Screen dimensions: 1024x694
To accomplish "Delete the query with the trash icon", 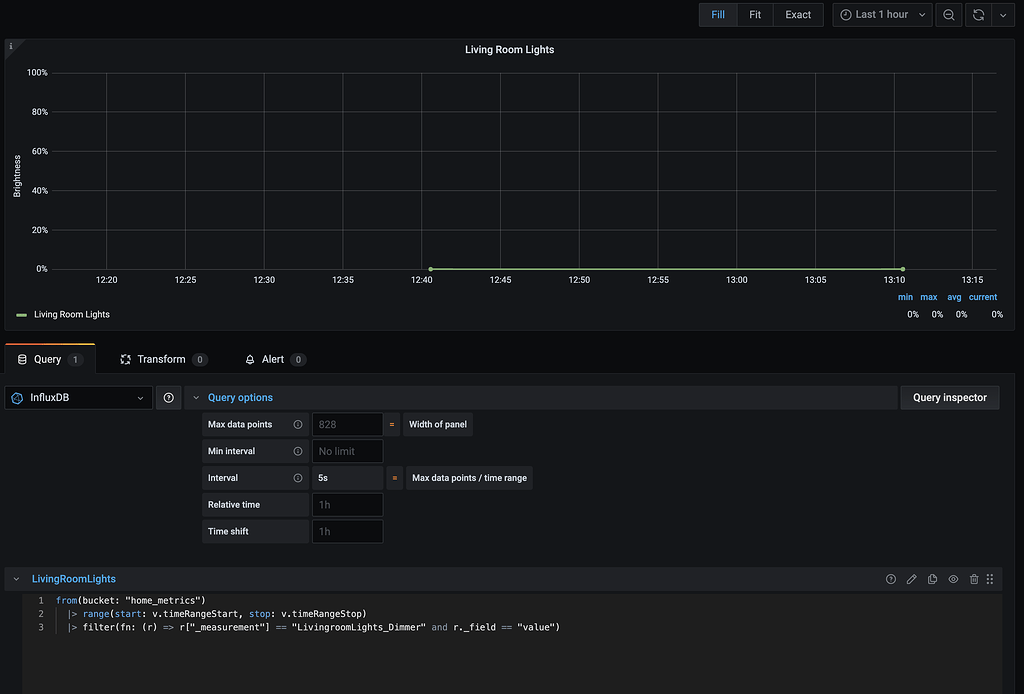I will point(974,579).
